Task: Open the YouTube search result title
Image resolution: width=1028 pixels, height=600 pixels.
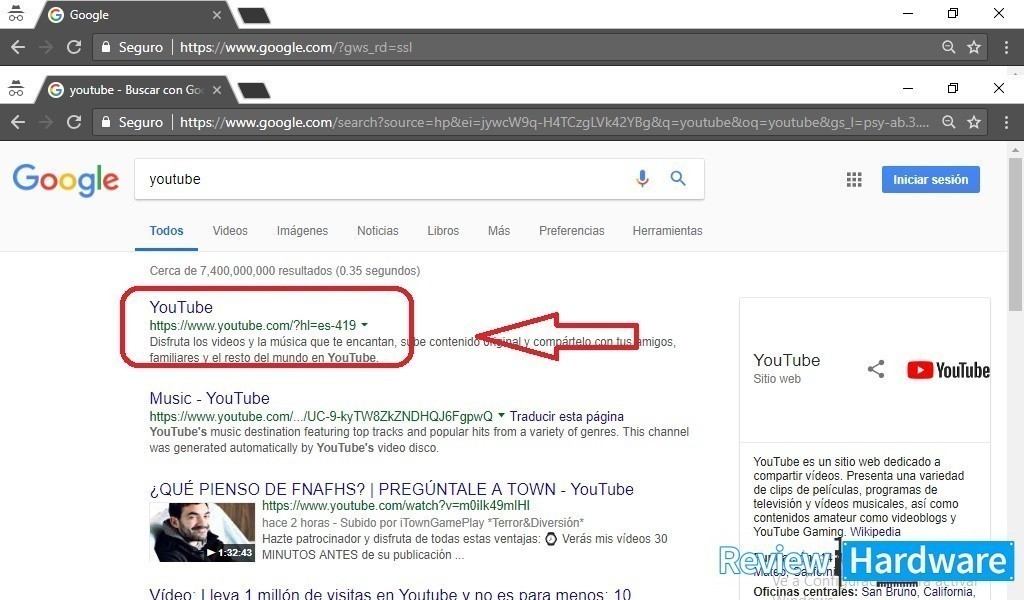Action: coord(181,307)
